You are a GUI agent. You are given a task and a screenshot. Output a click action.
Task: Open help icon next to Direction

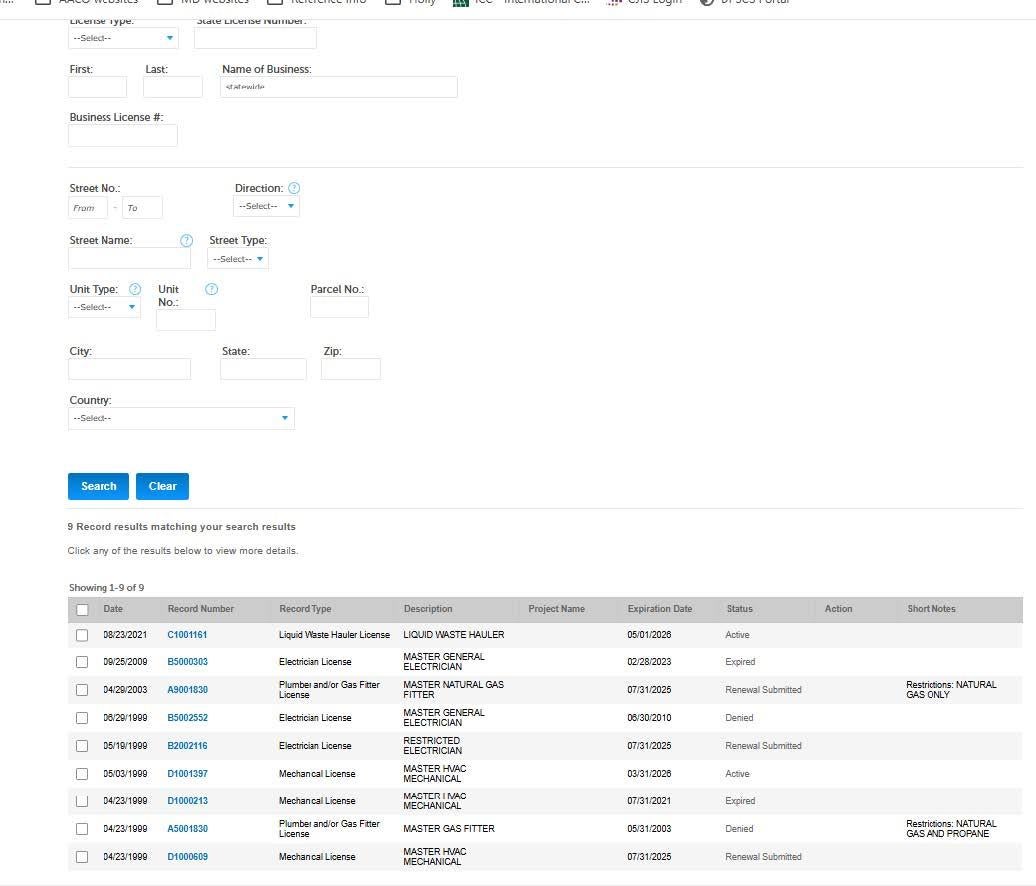coord(294,188)
